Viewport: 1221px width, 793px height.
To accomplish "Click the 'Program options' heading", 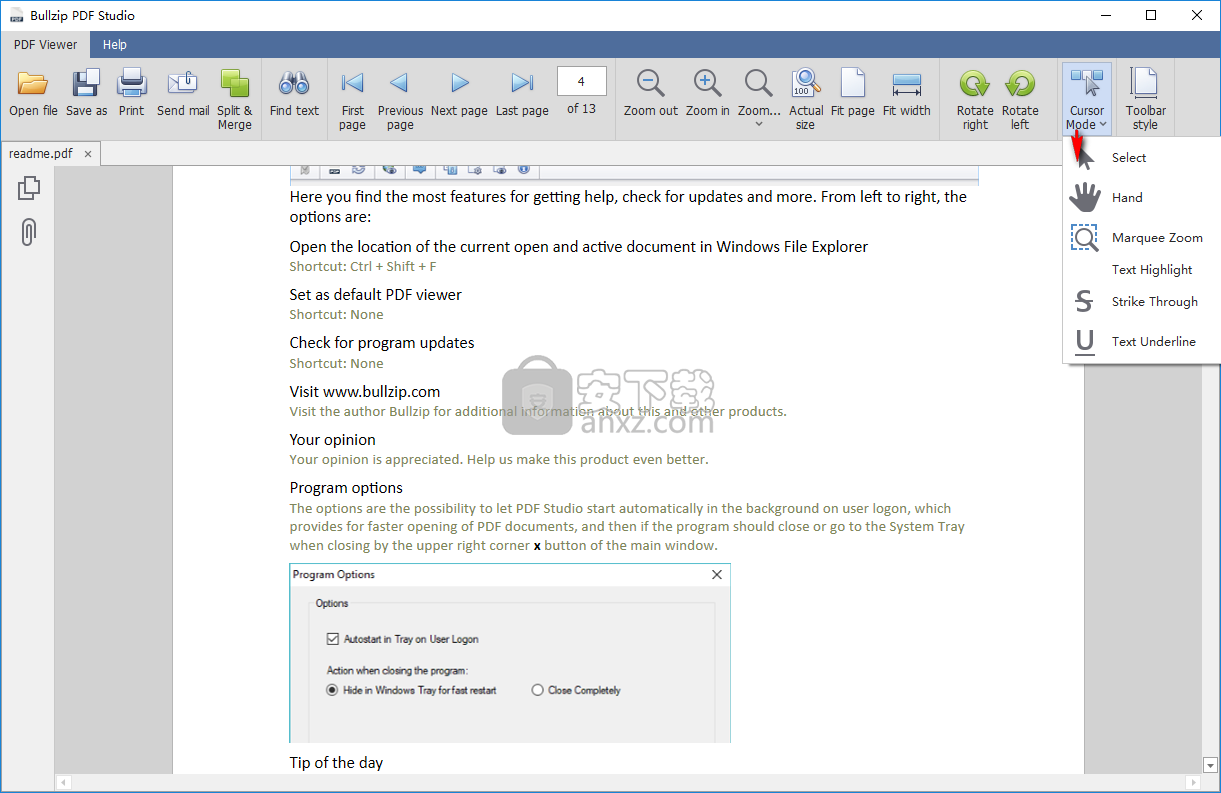I will 346,488.
